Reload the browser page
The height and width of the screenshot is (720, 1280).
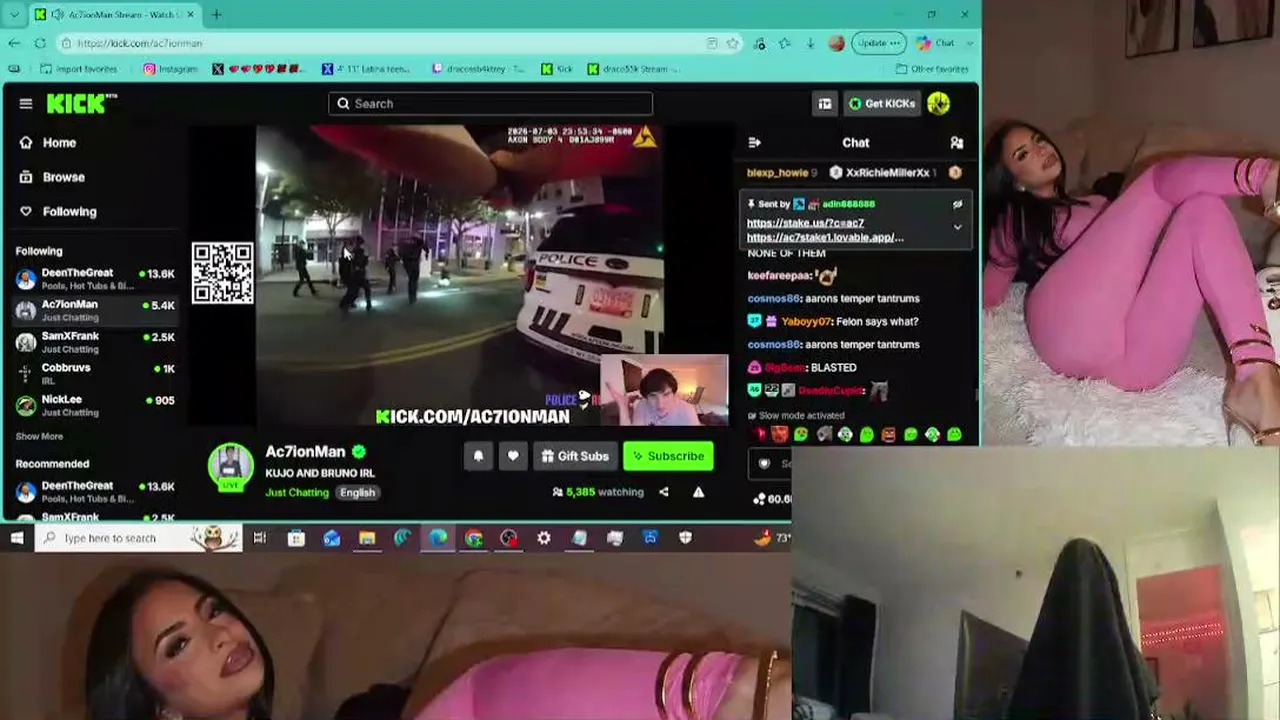(x=40, y=43)
